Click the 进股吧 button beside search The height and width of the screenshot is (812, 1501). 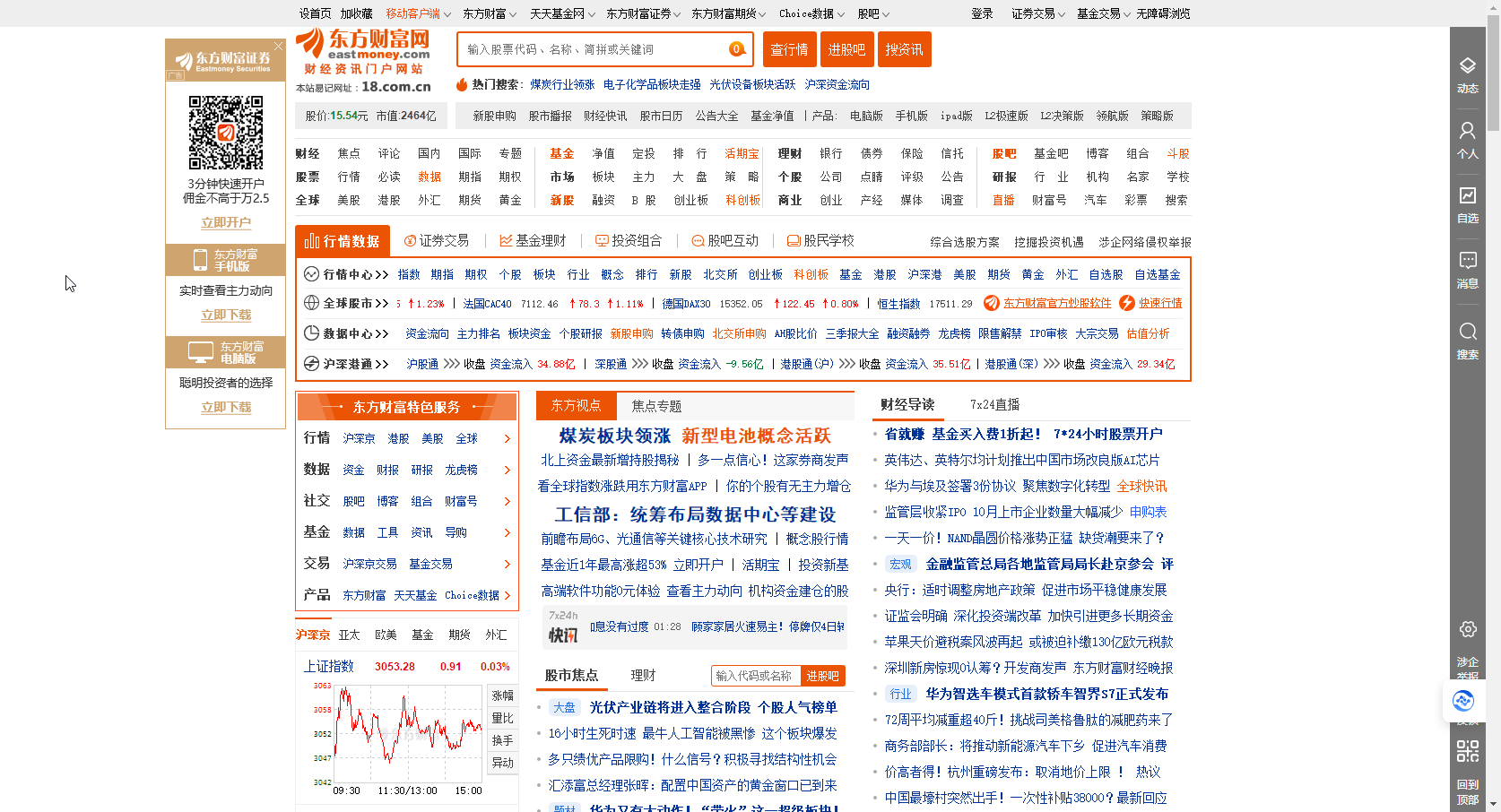click(x=846, y=49)
